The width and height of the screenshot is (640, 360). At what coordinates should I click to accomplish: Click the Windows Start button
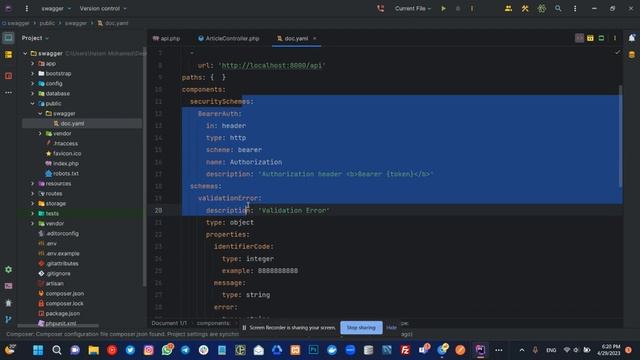point(38,350)
